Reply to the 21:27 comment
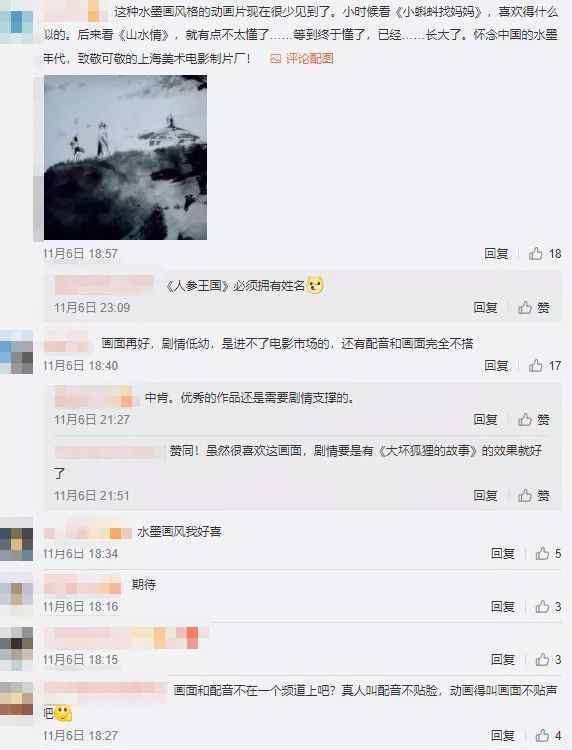The image size is (572, 750). click(485, 419)
